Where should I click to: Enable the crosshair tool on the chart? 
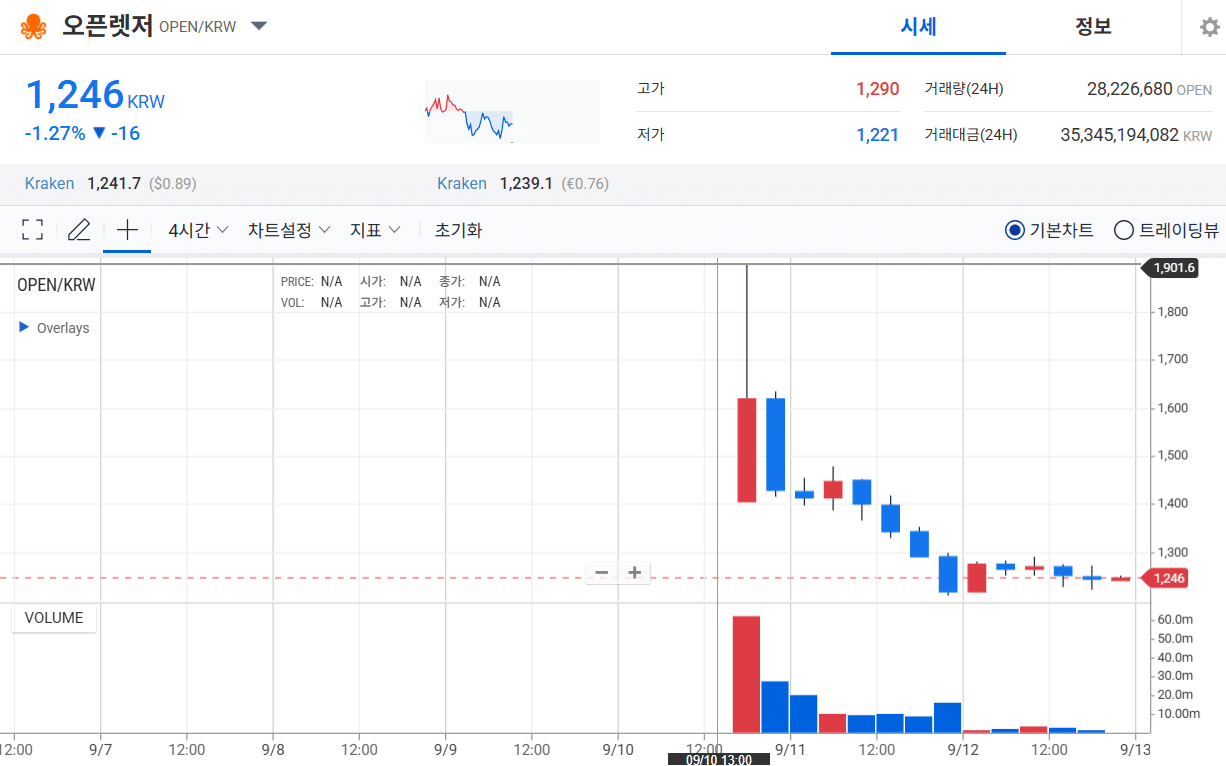pos(127,229)
